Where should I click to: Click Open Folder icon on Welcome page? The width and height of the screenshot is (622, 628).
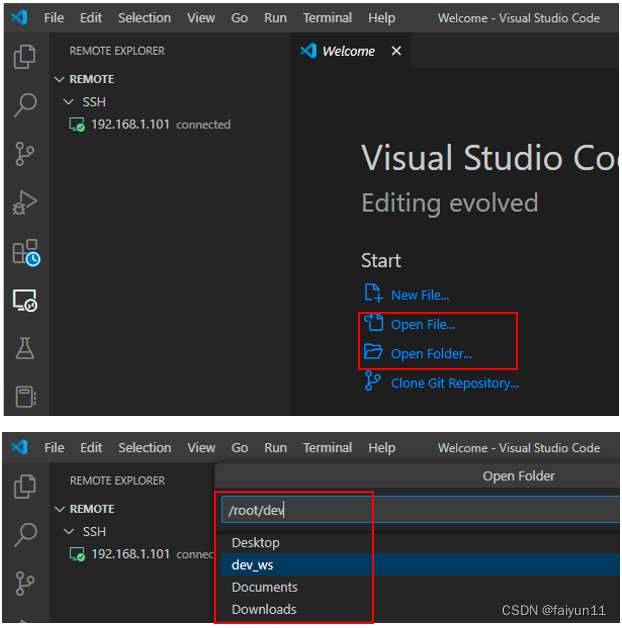[373, 352]
